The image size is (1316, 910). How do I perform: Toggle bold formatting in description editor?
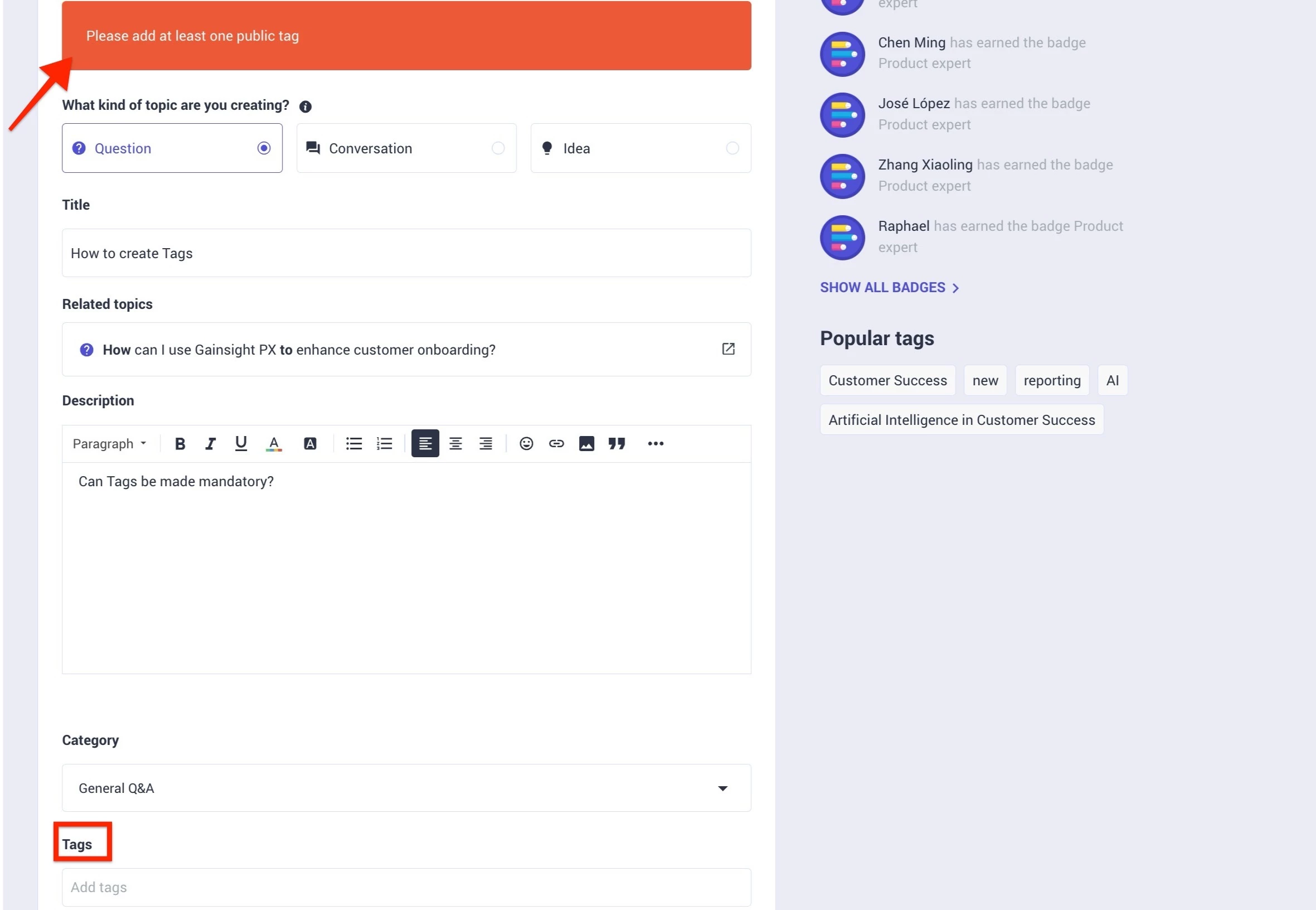179,444
